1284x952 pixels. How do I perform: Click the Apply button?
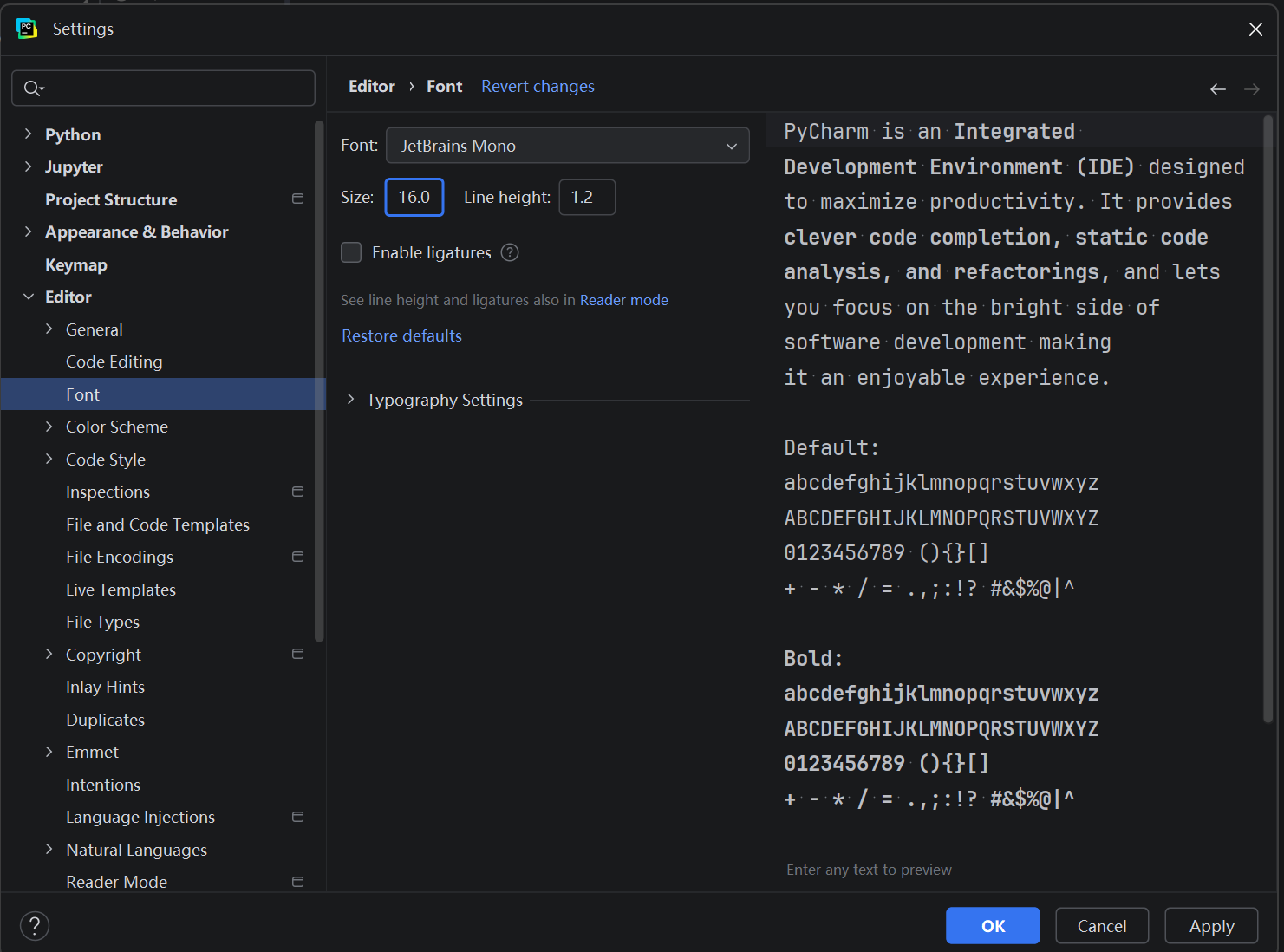(x=1211, y=926)
